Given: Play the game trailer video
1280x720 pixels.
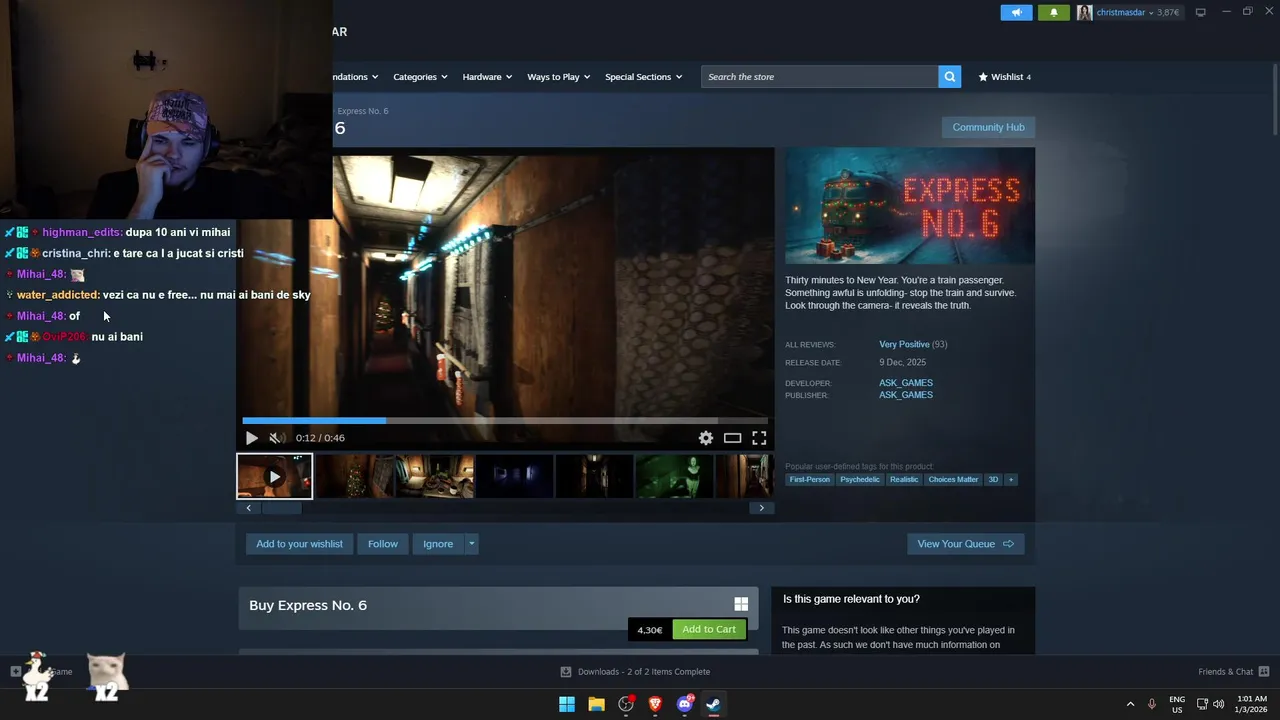Looking at the screenshot, I should (x=251, y=438).
